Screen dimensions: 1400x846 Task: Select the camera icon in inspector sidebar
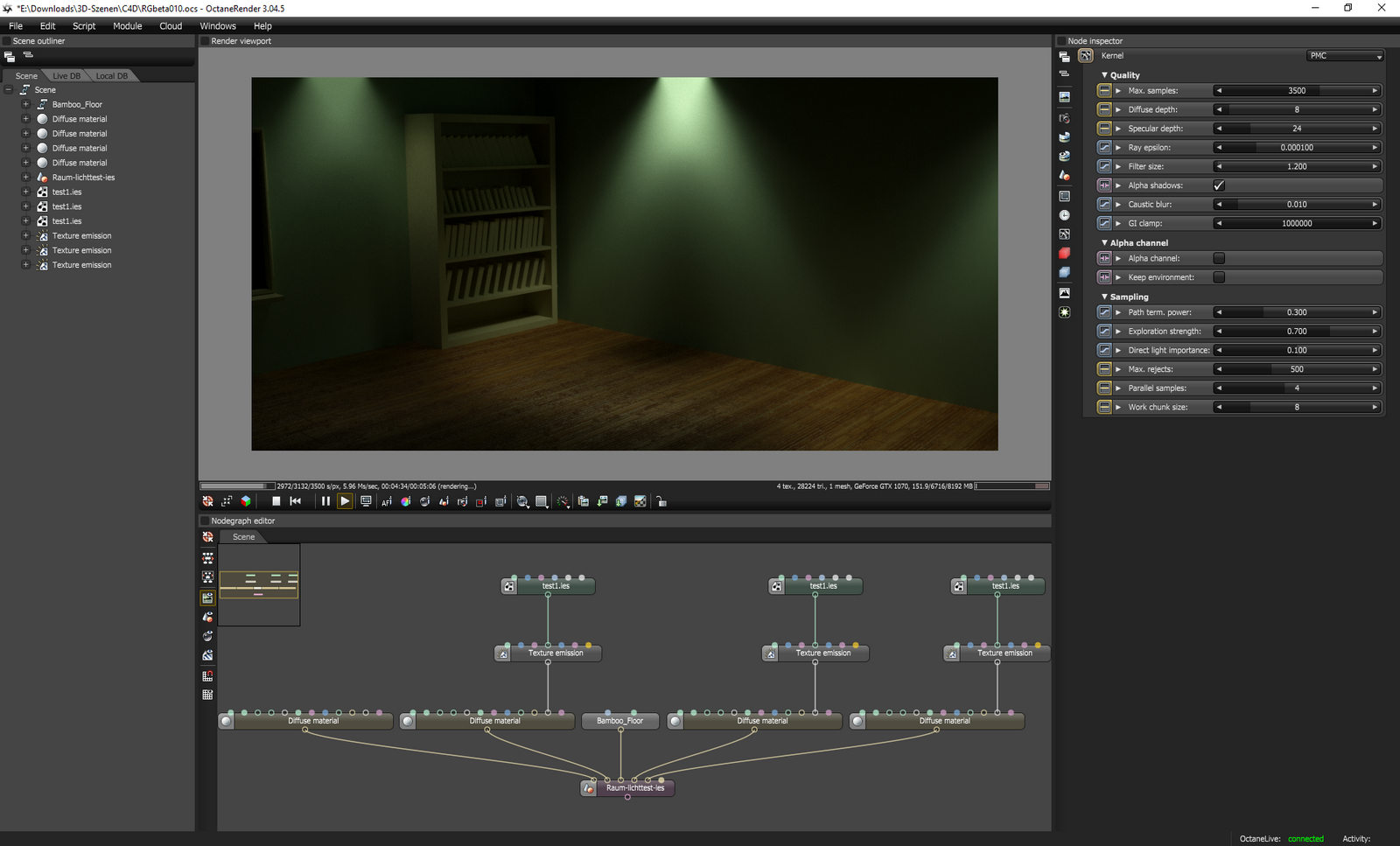click(x=1064, y=118)
